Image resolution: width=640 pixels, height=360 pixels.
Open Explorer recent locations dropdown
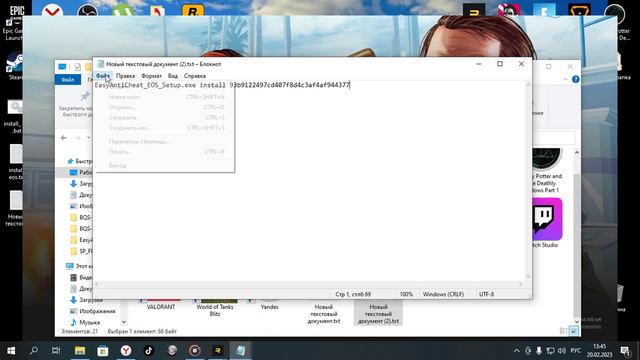89,138
